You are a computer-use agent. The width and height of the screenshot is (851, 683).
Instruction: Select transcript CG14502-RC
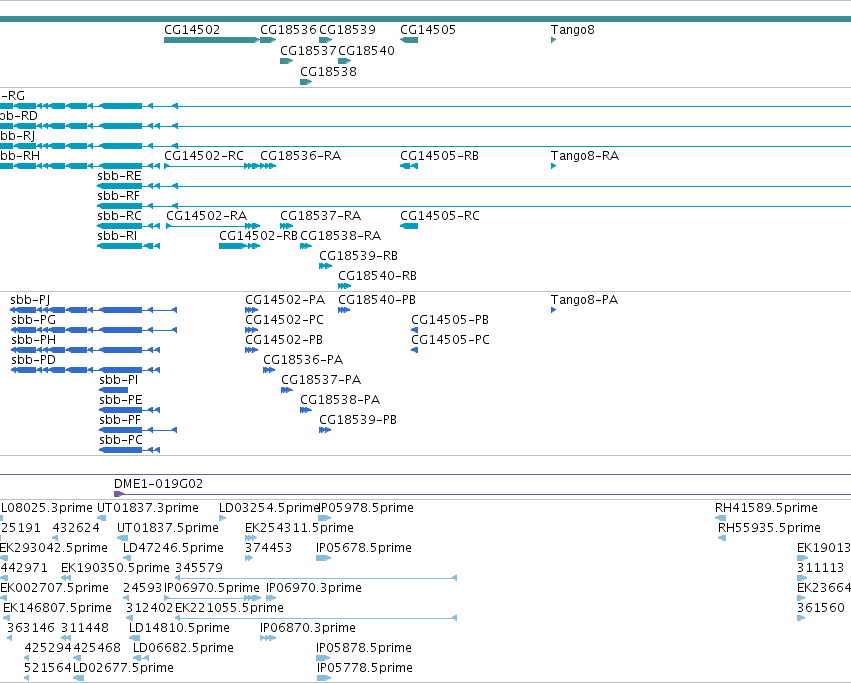point(212,166)
